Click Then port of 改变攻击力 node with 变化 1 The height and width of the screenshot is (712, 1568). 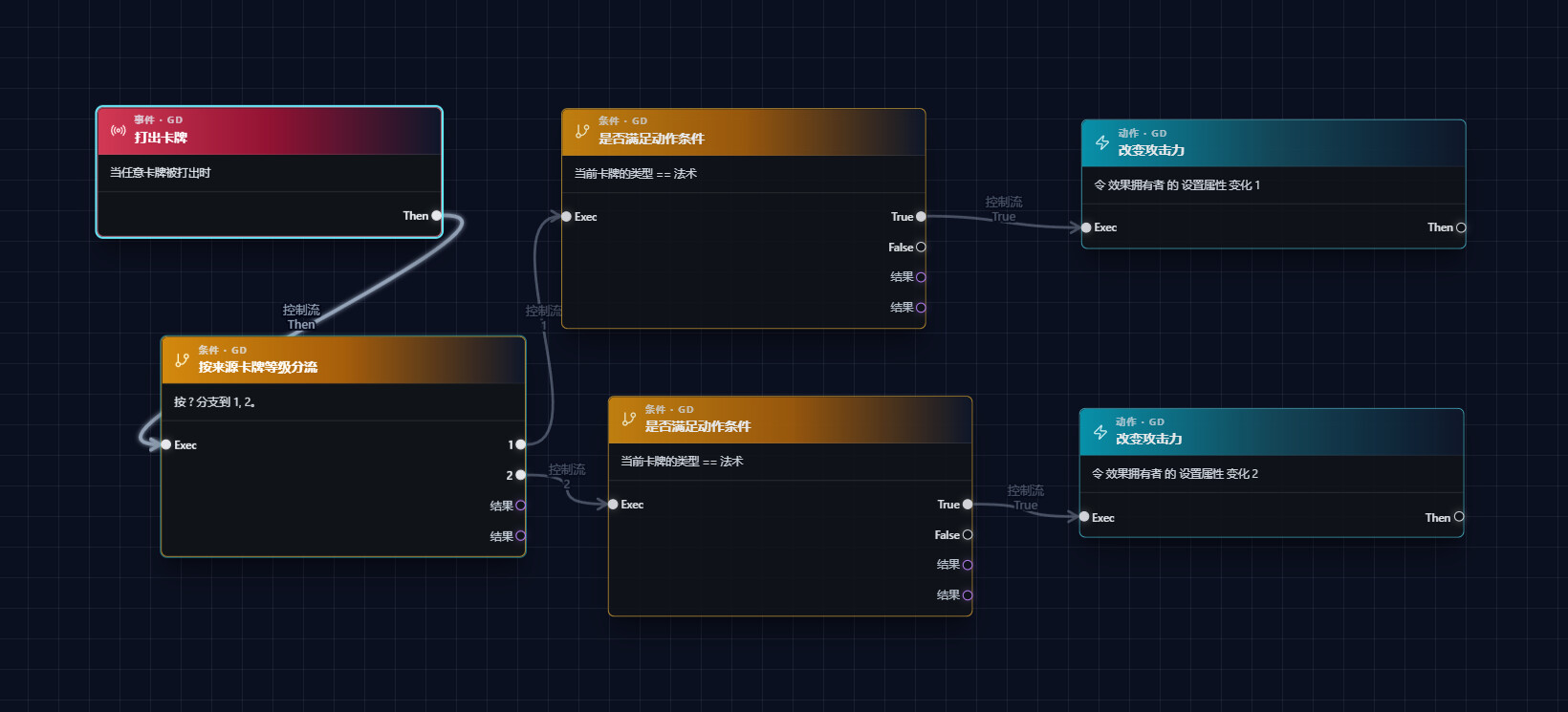click(1461, 227)
